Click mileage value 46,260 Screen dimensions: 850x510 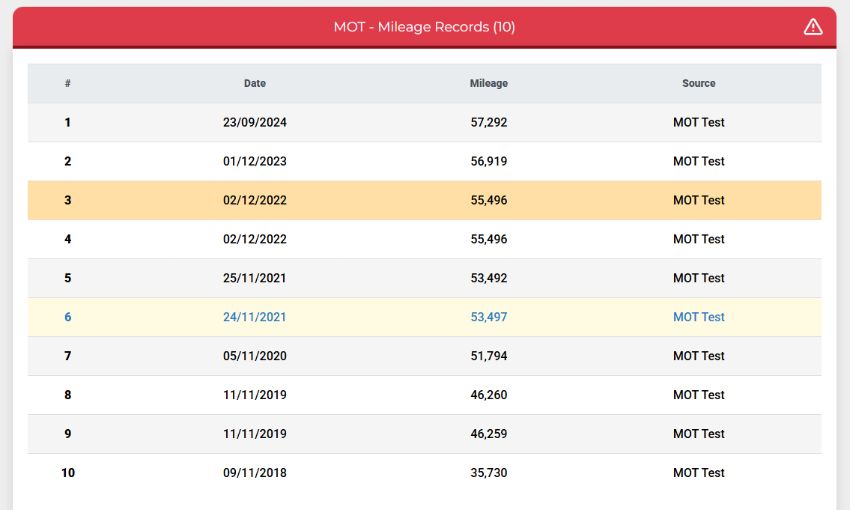489,395
